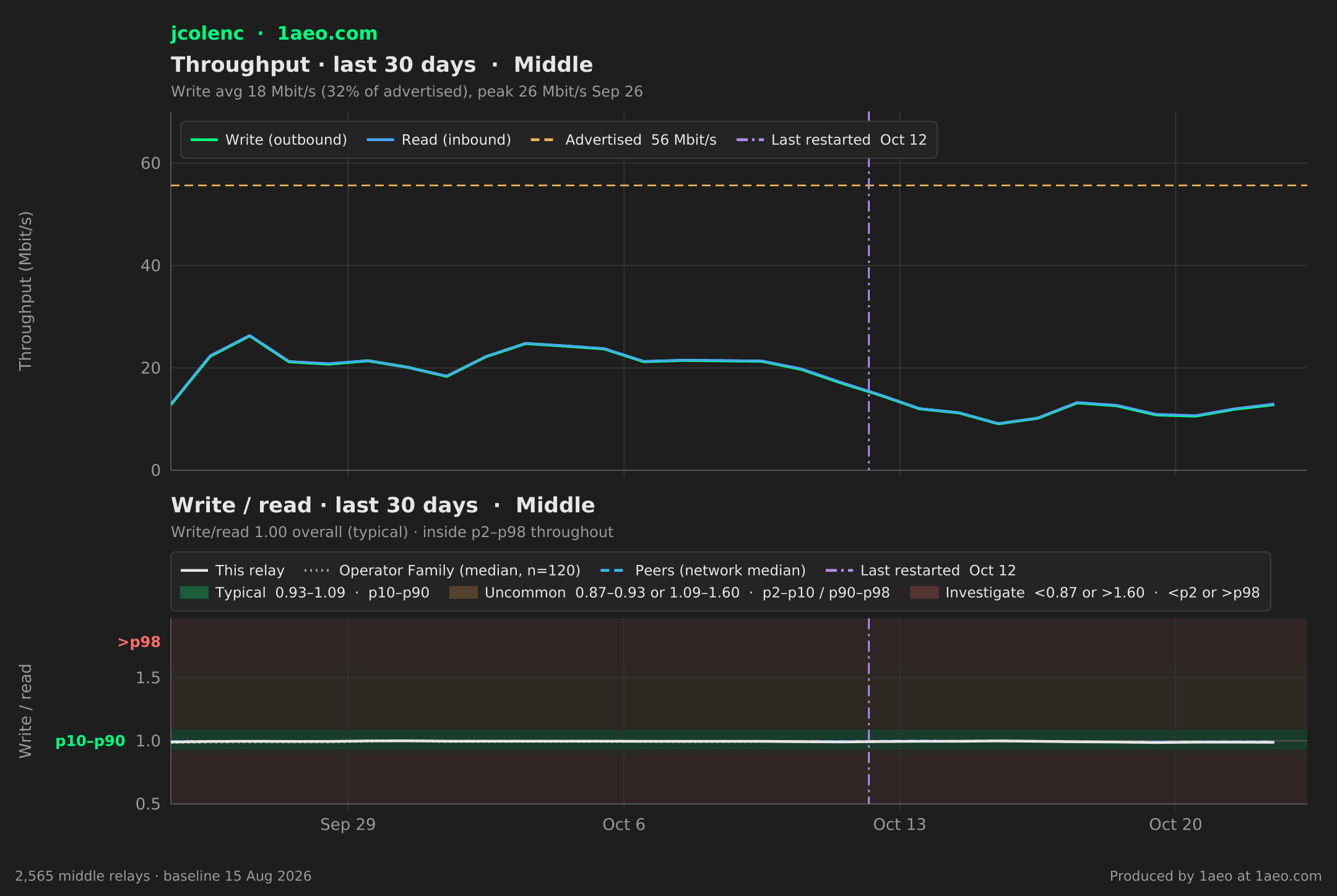Click the throughput peak point on Sep 26

pos(249,336)
